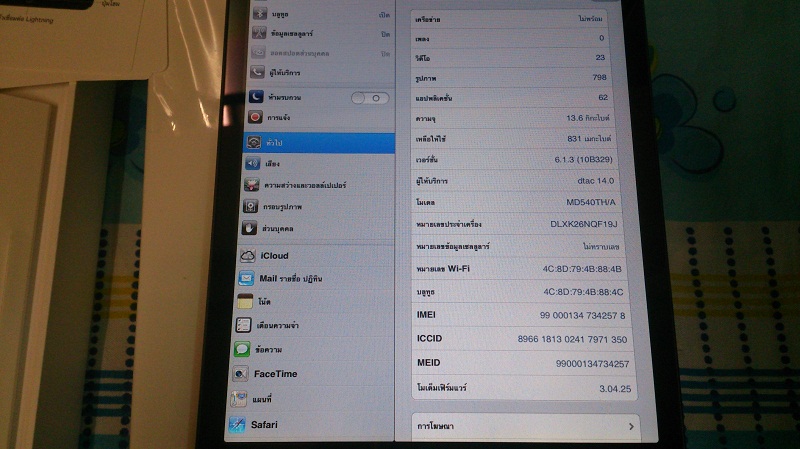Click the model value 'MD540TH/A'
Image resolution: width=800 pixels, height=449 pixels.
(591, 202)
